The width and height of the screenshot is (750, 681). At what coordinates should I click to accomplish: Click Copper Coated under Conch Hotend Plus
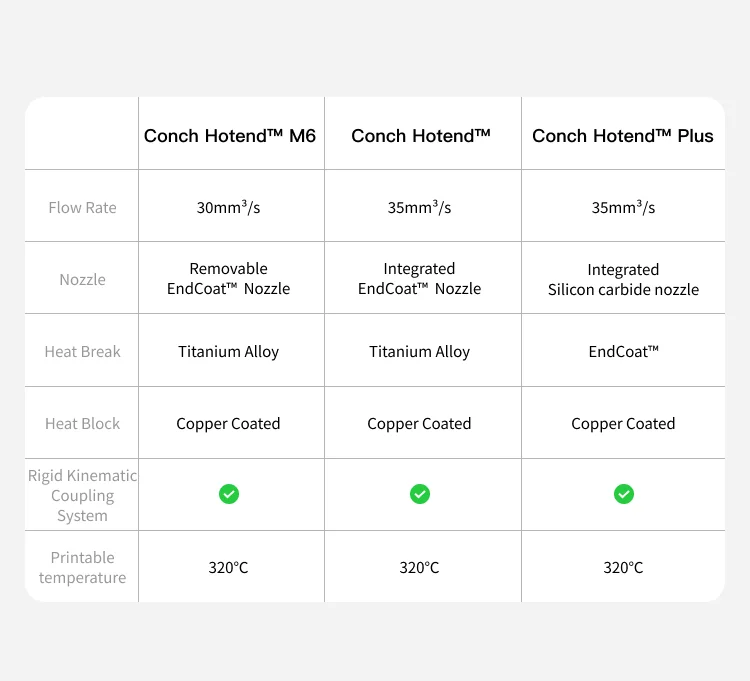pos(623,424)
